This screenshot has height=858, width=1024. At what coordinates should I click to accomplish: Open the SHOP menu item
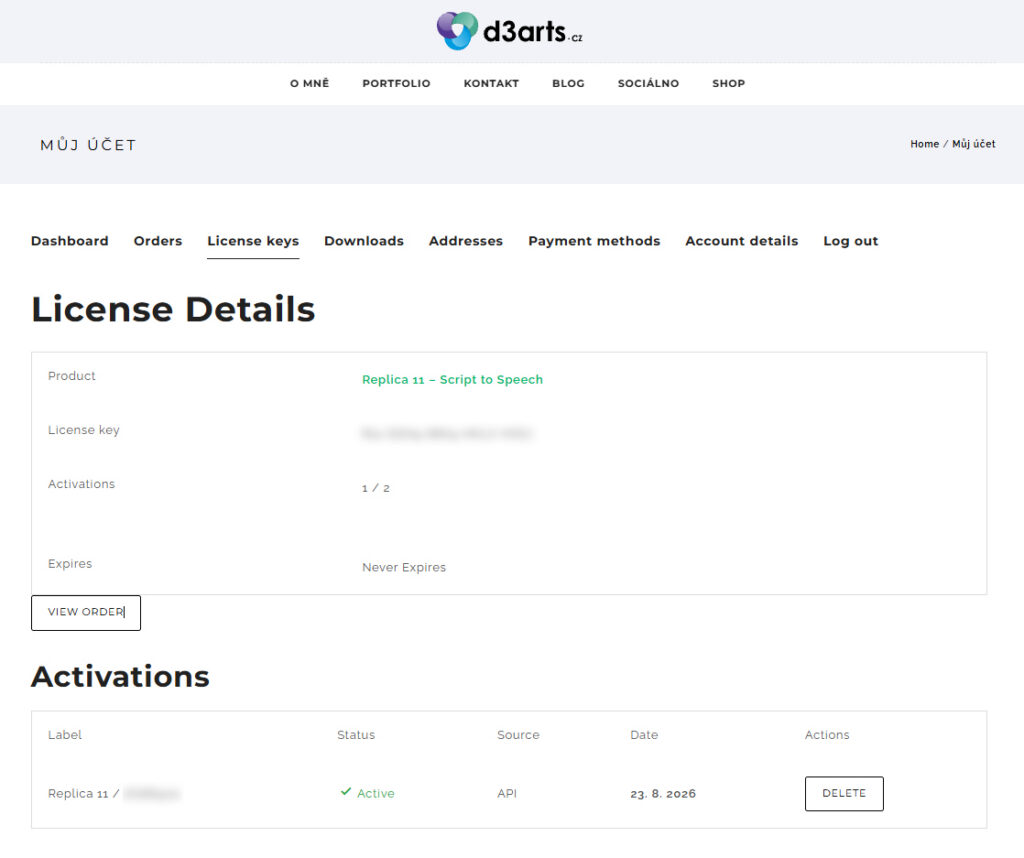[728, 84]
